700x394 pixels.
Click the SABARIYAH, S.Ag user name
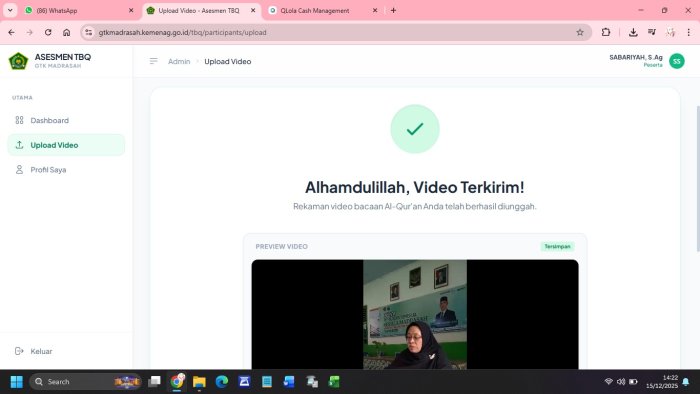(x=636, y=58)
